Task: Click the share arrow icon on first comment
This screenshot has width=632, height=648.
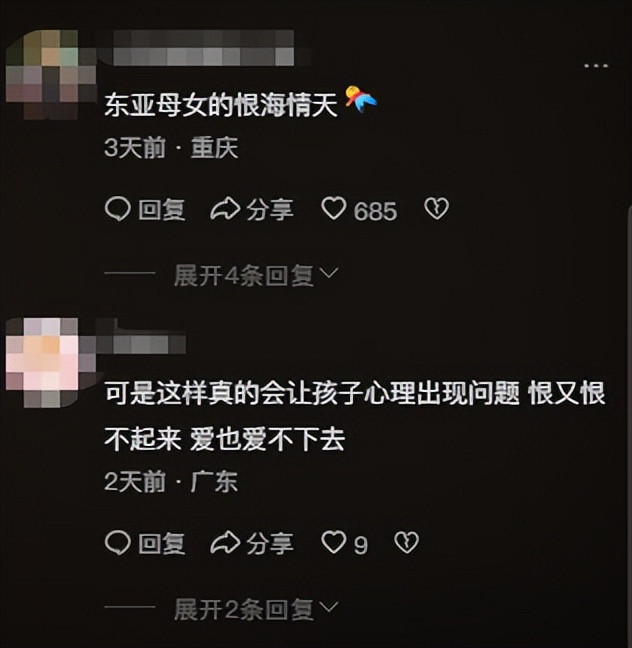Action: 225,209
